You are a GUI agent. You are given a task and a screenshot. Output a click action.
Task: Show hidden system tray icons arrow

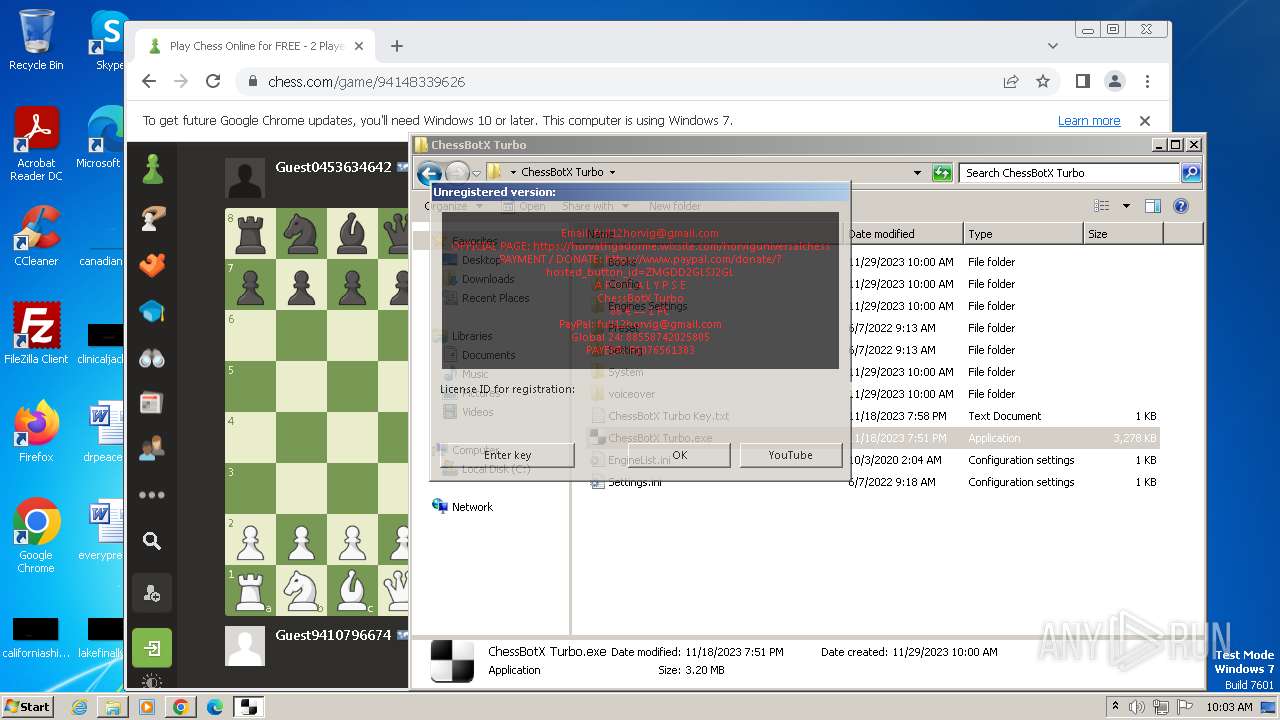tap(1115, 706)
